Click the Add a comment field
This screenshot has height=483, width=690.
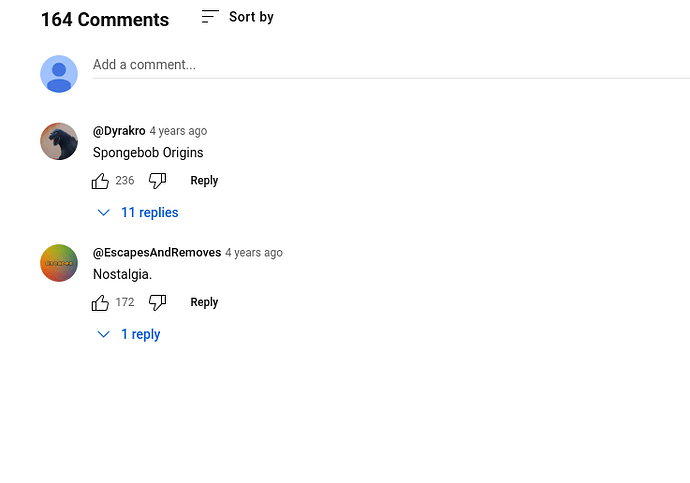(x=391, y=65)
